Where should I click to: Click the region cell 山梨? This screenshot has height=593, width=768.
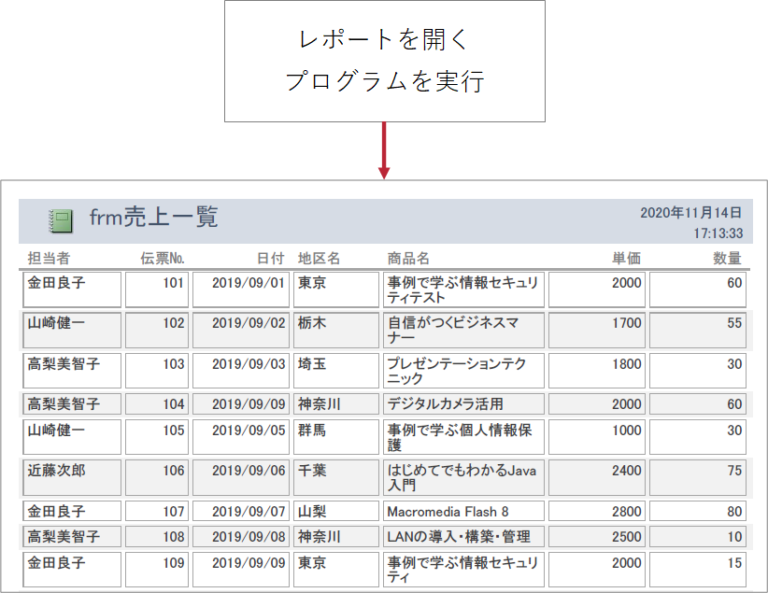click(x=336, y=511)
